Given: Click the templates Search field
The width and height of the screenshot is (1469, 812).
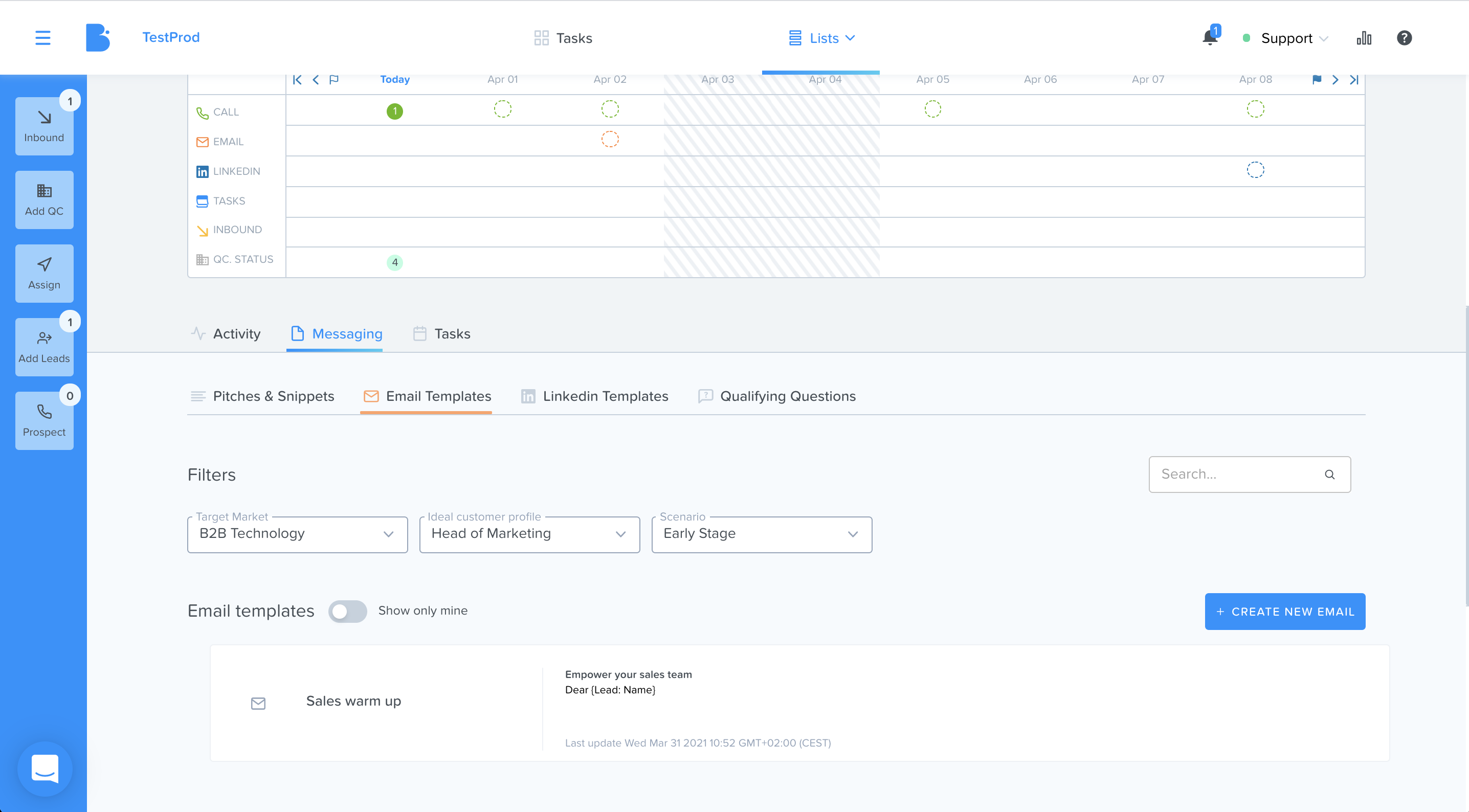Looking at the screenshot, I should [1250, 475].
